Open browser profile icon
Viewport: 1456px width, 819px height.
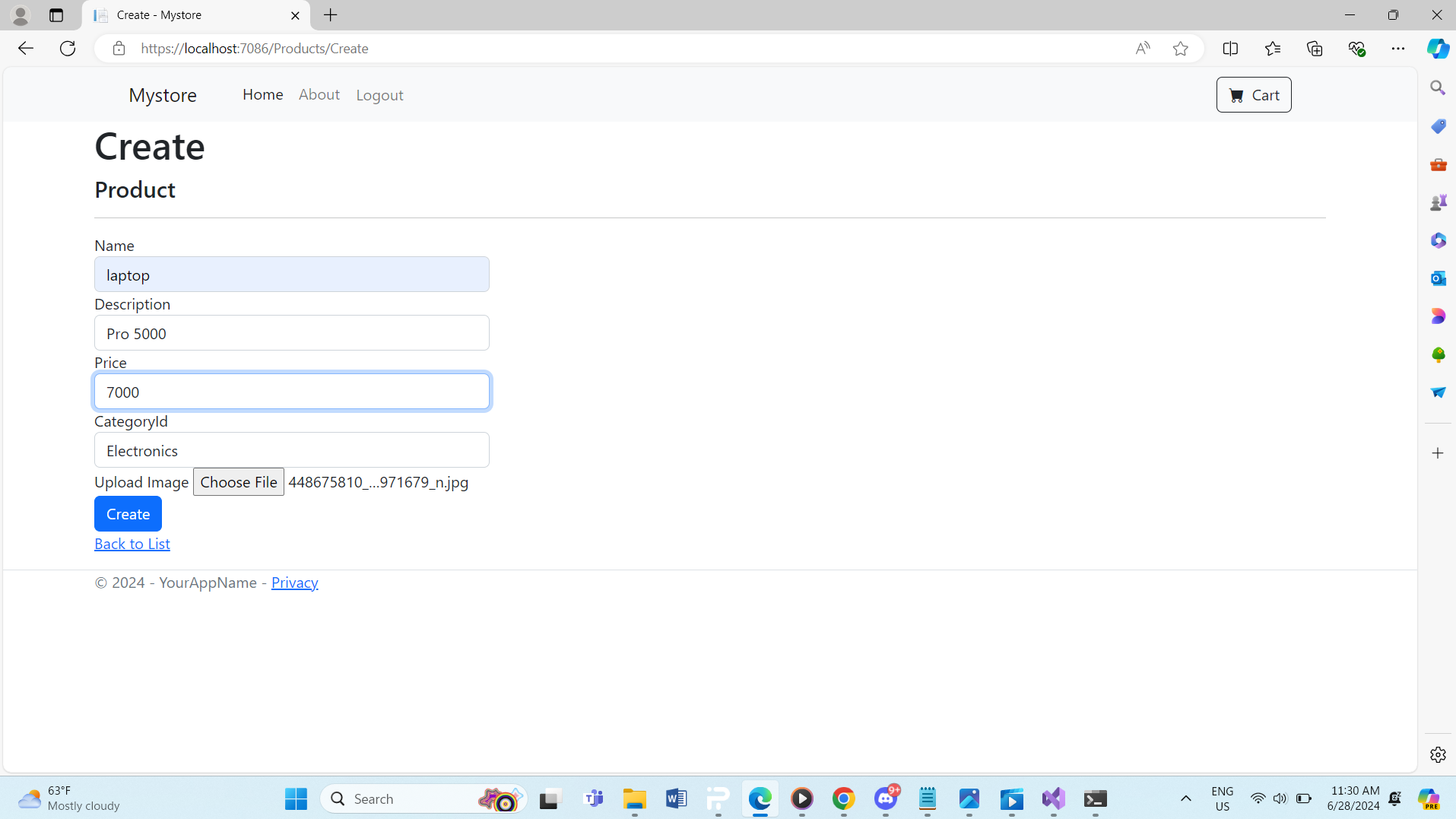[x=21, y=15]
